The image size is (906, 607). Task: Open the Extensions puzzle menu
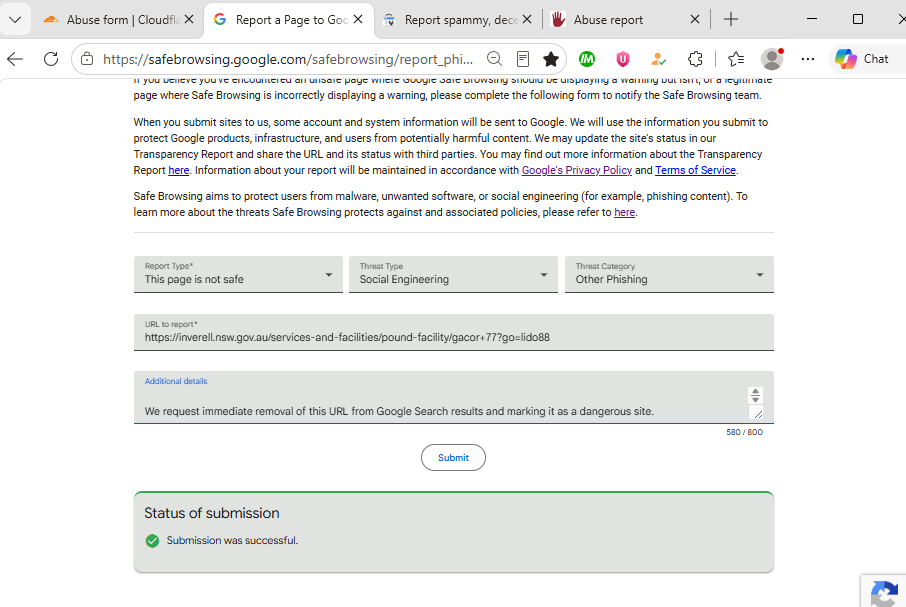click(695, 59)
